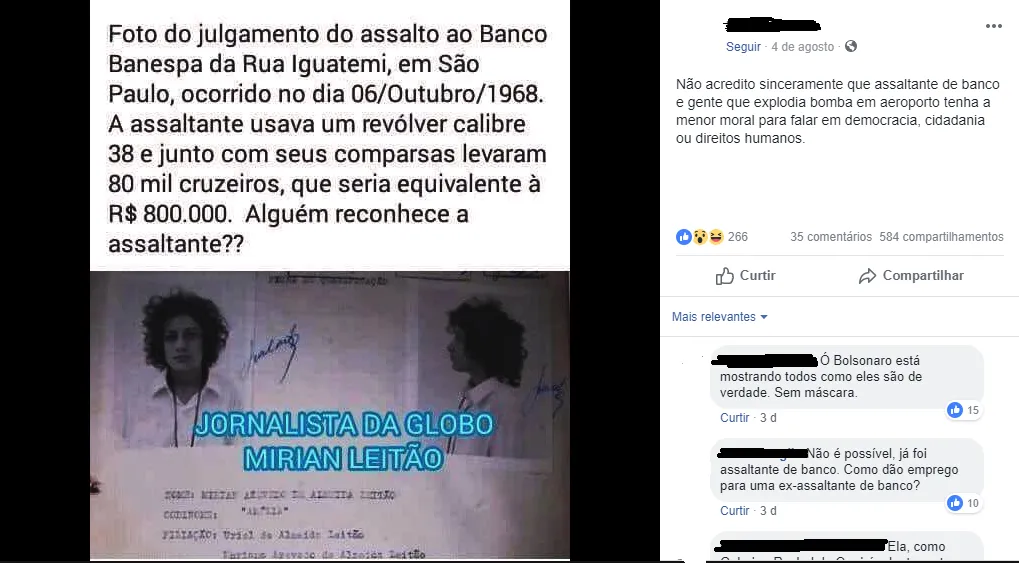The width and height of the screenshot is (1019, 563).
Task: Click the thumbs-up Curtir icon on post
Action: click(x=725, y=276)
